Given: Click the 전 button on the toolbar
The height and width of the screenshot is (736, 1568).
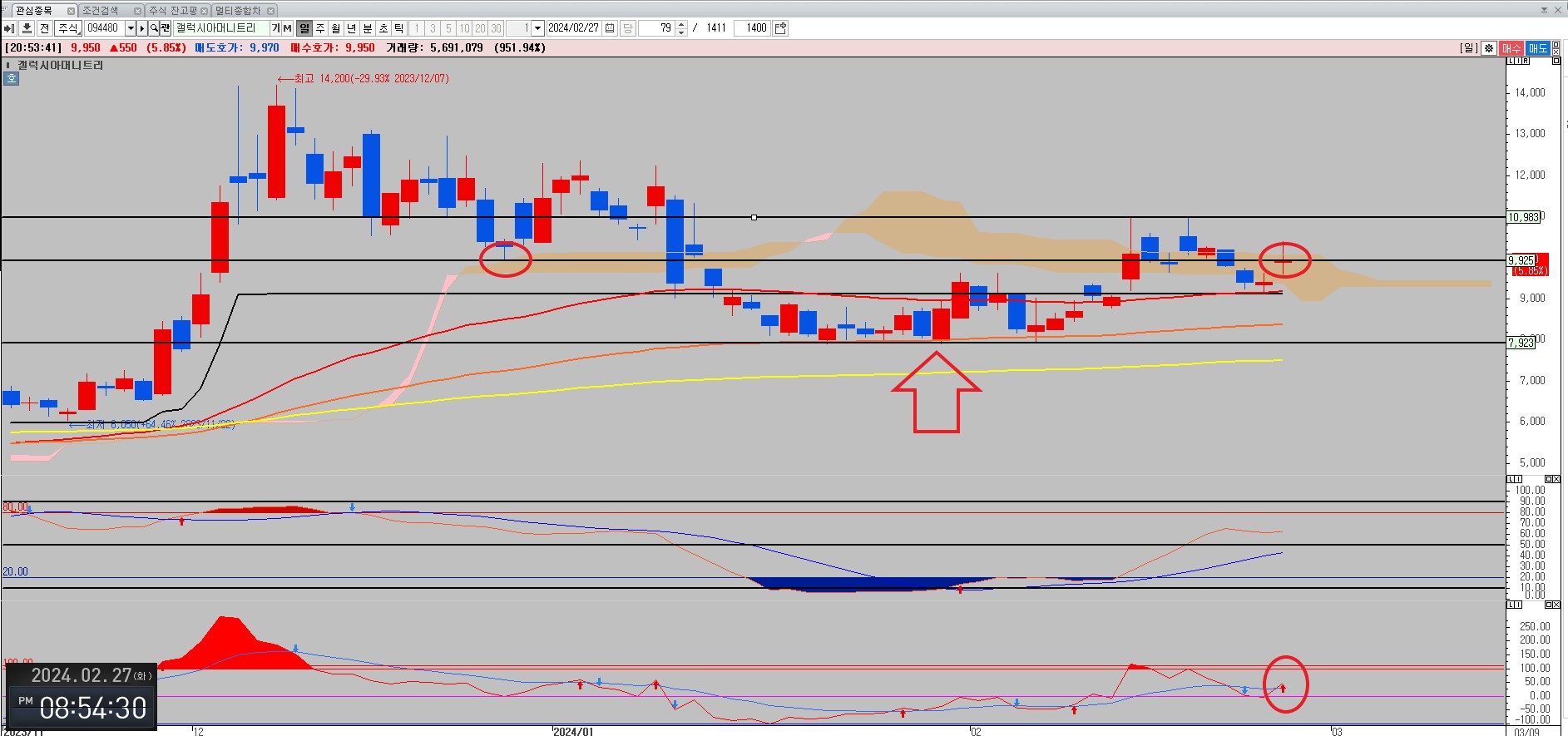Looking at the screenshot, I should coord(44,28).
